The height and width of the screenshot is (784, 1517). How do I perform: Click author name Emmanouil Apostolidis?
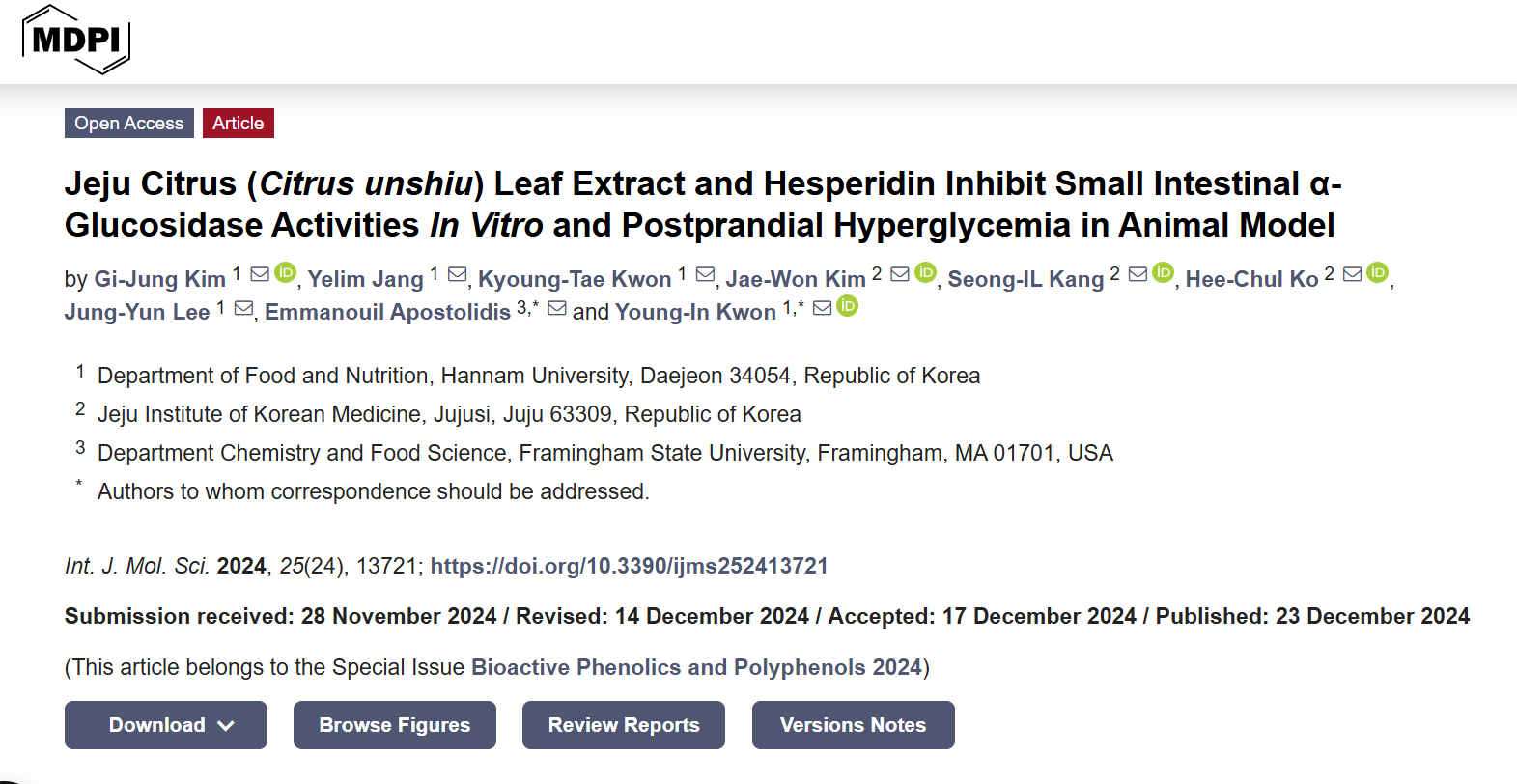coord(387,312)
